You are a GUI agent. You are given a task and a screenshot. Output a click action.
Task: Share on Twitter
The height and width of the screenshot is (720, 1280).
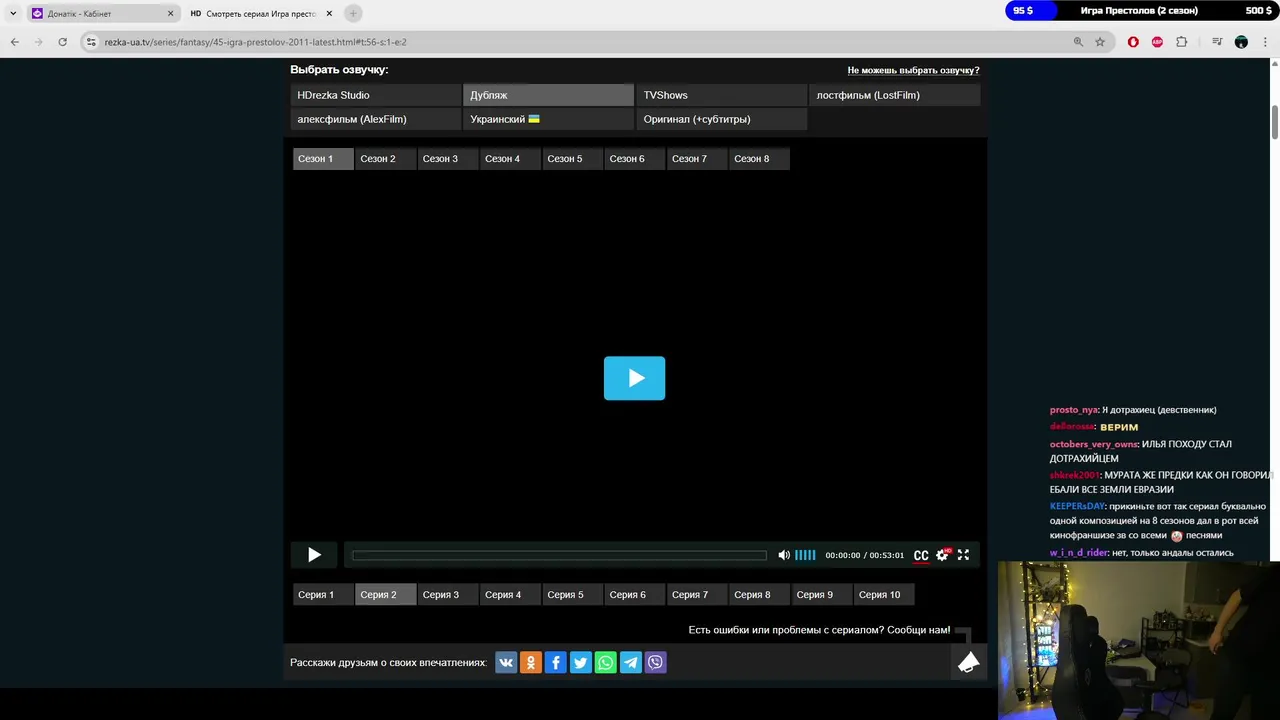581,662
